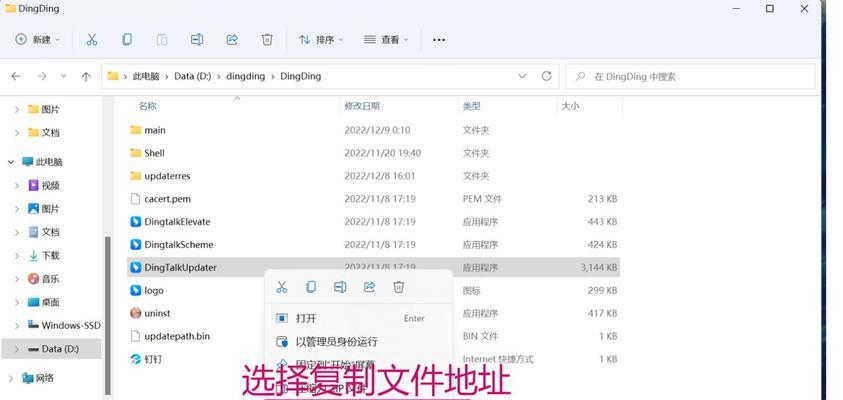Expand the 网络 tree node
Screen dimensions: 843x400
tap(11, 378)
